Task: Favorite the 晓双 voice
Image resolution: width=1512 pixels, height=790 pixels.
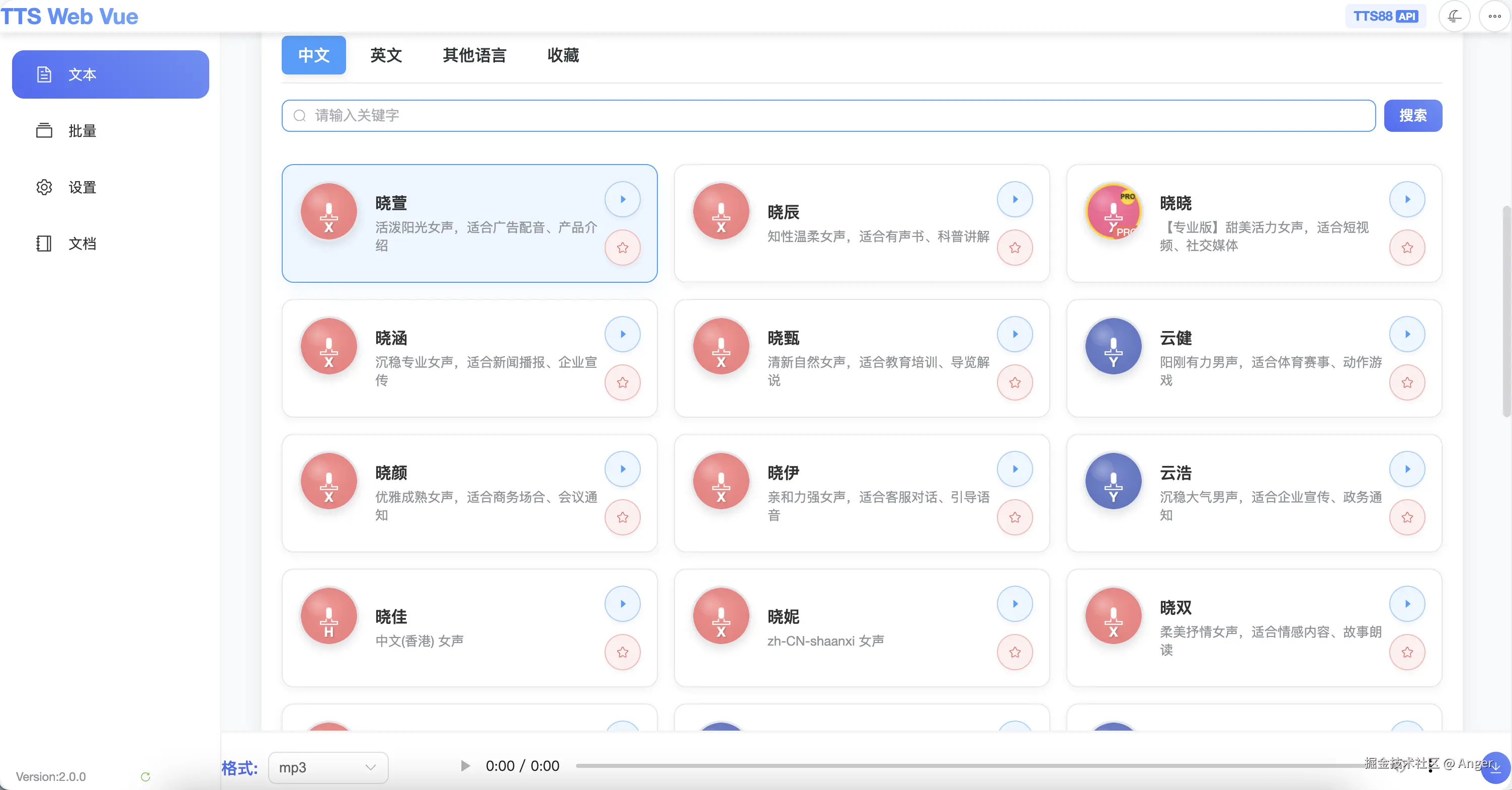Action: 1407,652
